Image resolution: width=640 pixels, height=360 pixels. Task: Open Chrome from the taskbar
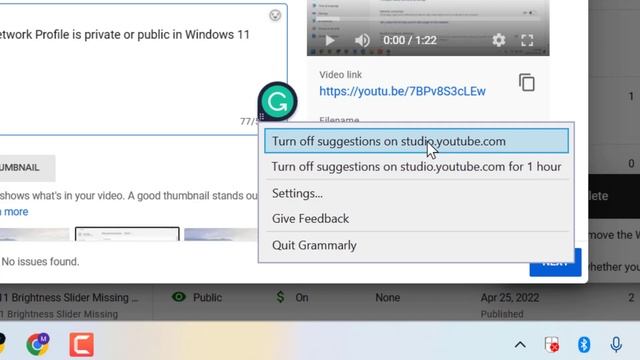tap(38, 344)
